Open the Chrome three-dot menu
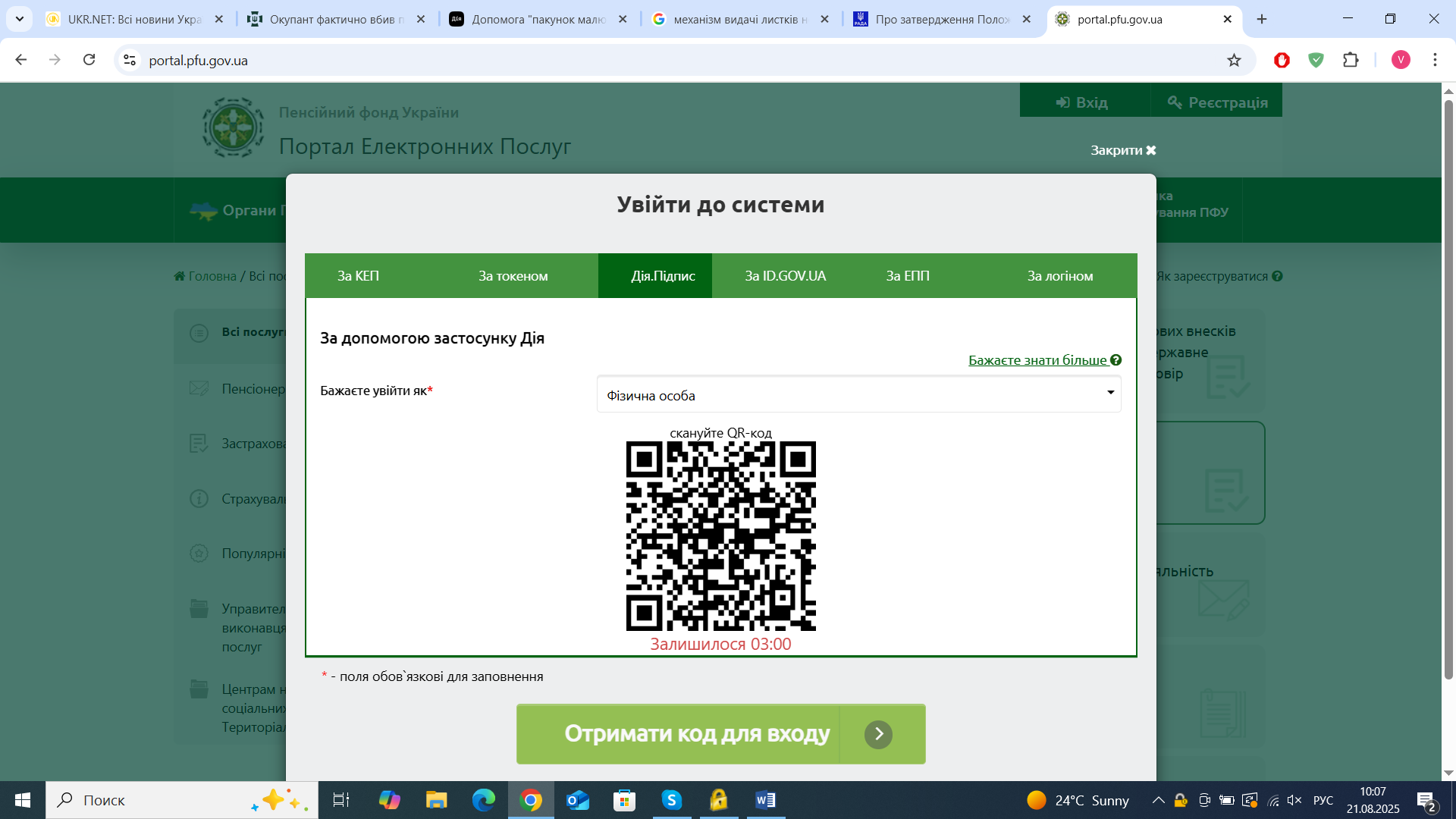1456x819 pixels. click(x=1435, y=60)
